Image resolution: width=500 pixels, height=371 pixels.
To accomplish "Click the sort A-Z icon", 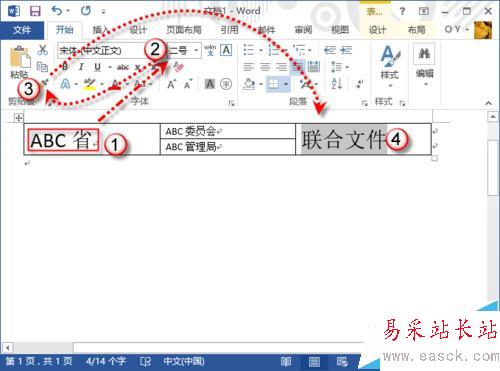I will (337, 84).
